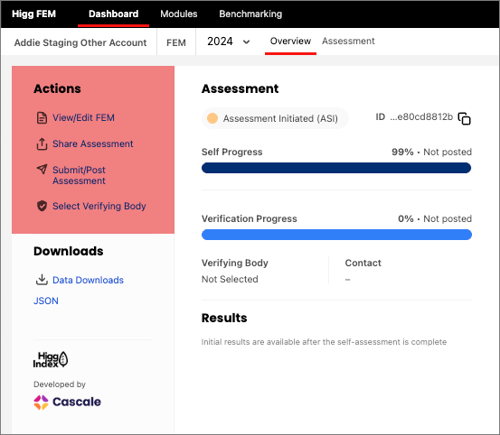Click the shield icon for Verifying Body

[42, 206]
